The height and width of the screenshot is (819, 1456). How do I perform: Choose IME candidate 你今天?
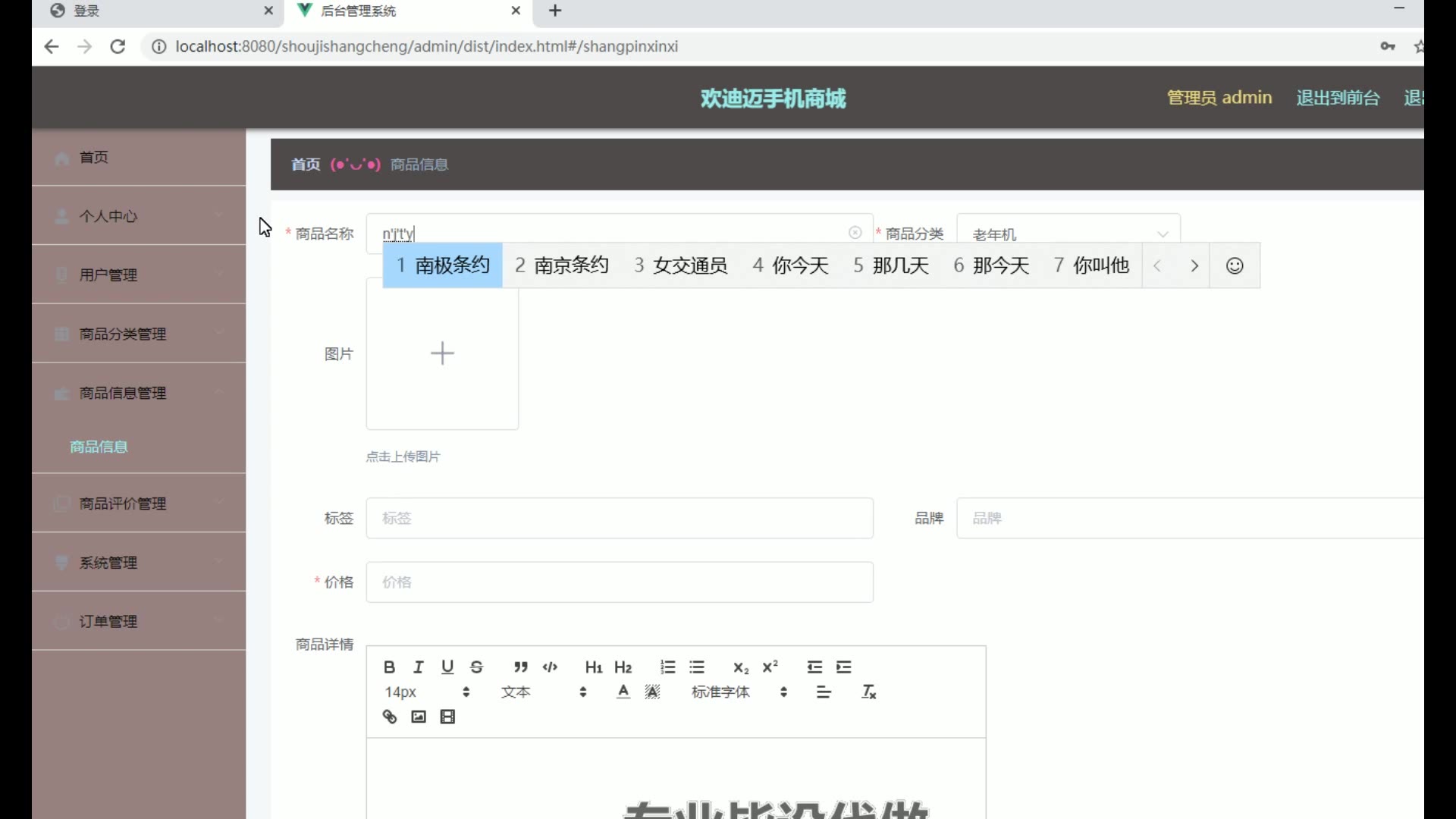pos(791,265)
